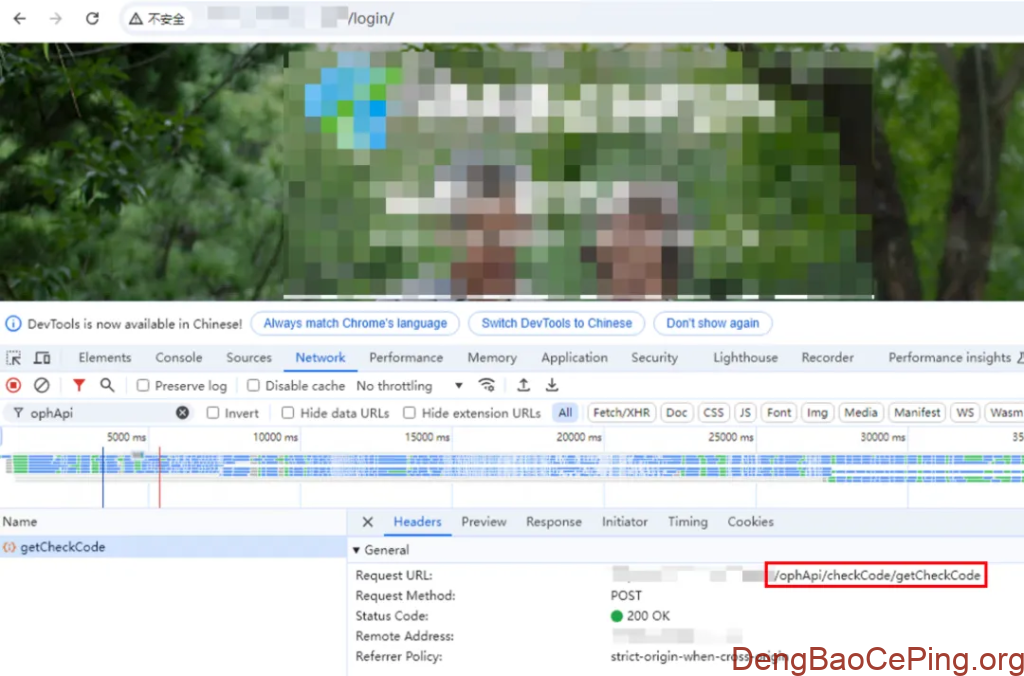
Task: Toggle the red filter funnel icon
Action: pos(79,385)
